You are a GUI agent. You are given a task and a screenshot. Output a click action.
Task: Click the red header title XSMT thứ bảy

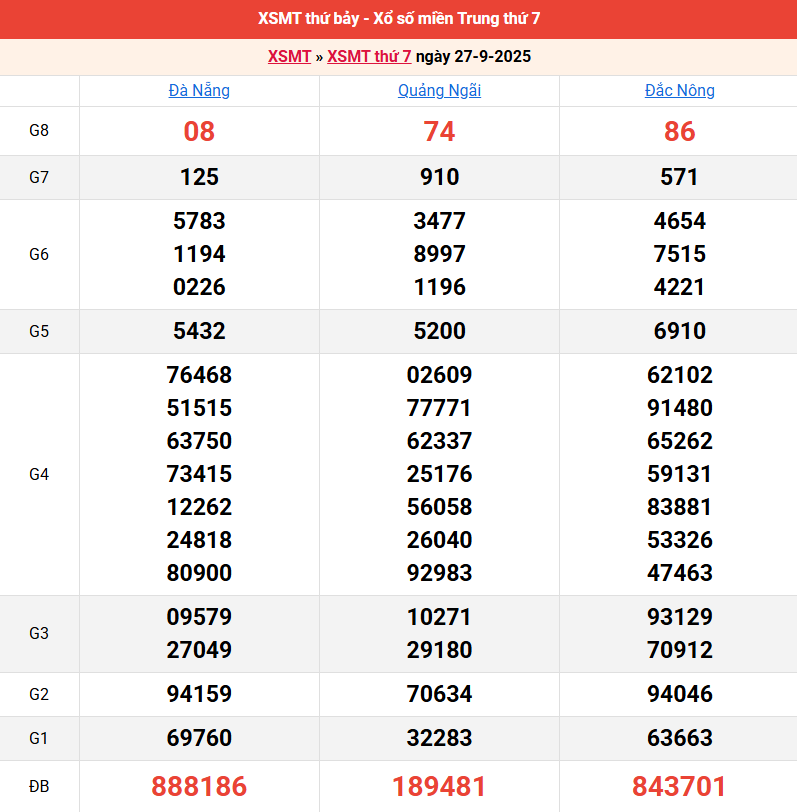tap(398, 19)
